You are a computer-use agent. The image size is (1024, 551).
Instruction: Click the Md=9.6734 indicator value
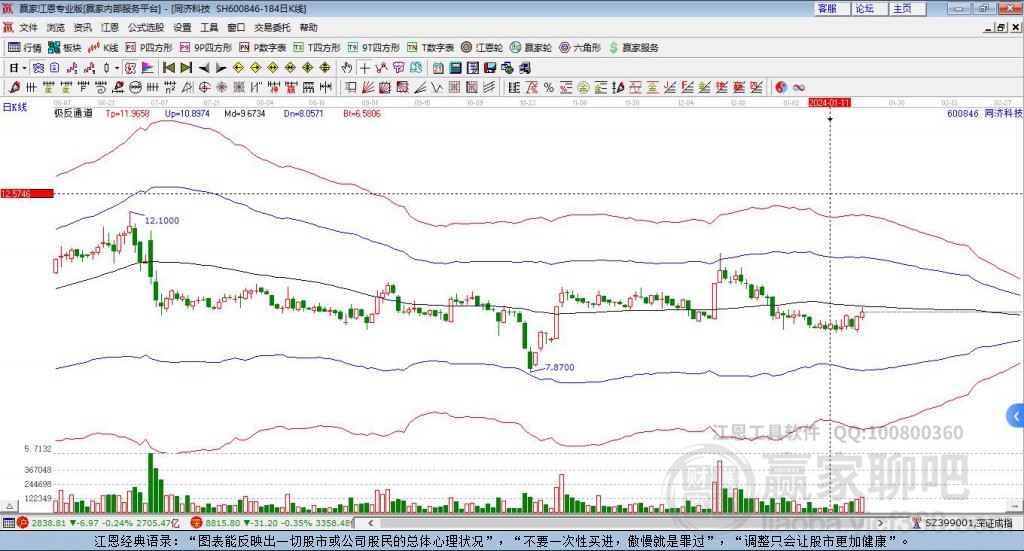point(245,114)
